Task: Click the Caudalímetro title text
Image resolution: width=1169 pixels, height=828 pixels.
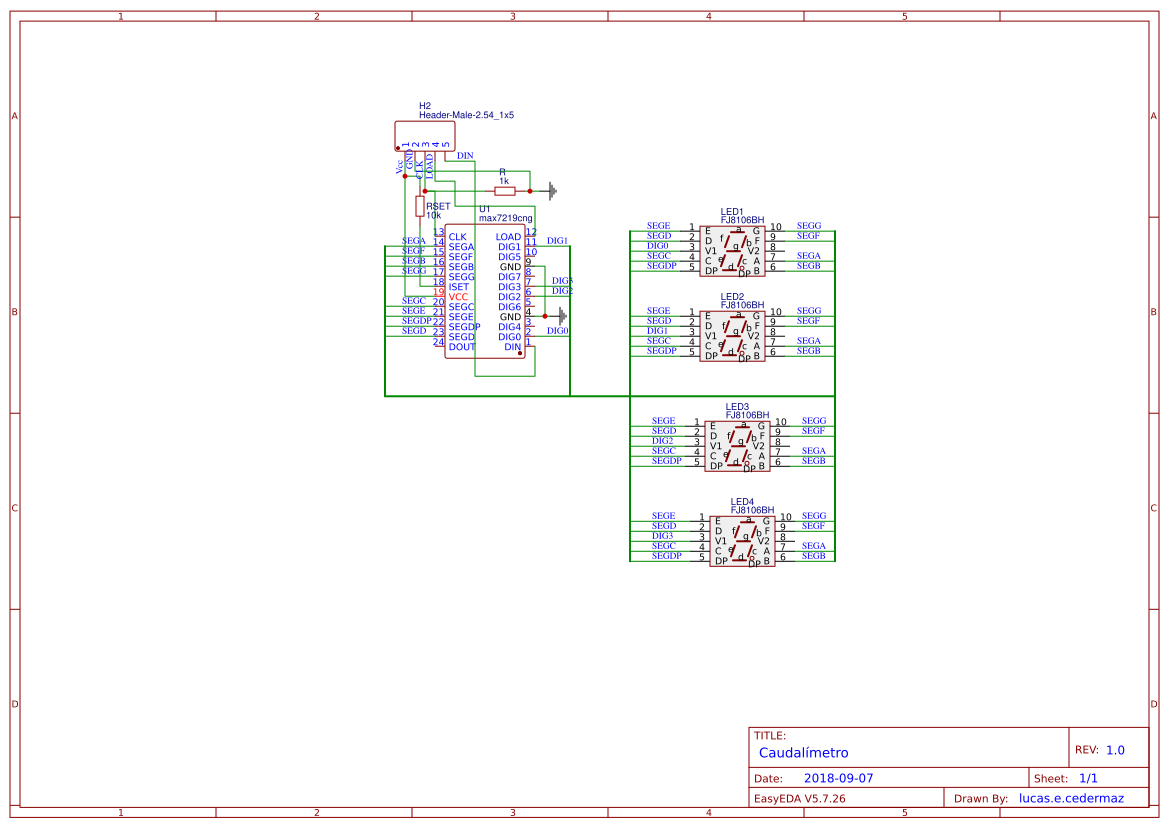Action: [x=803, y=752]
